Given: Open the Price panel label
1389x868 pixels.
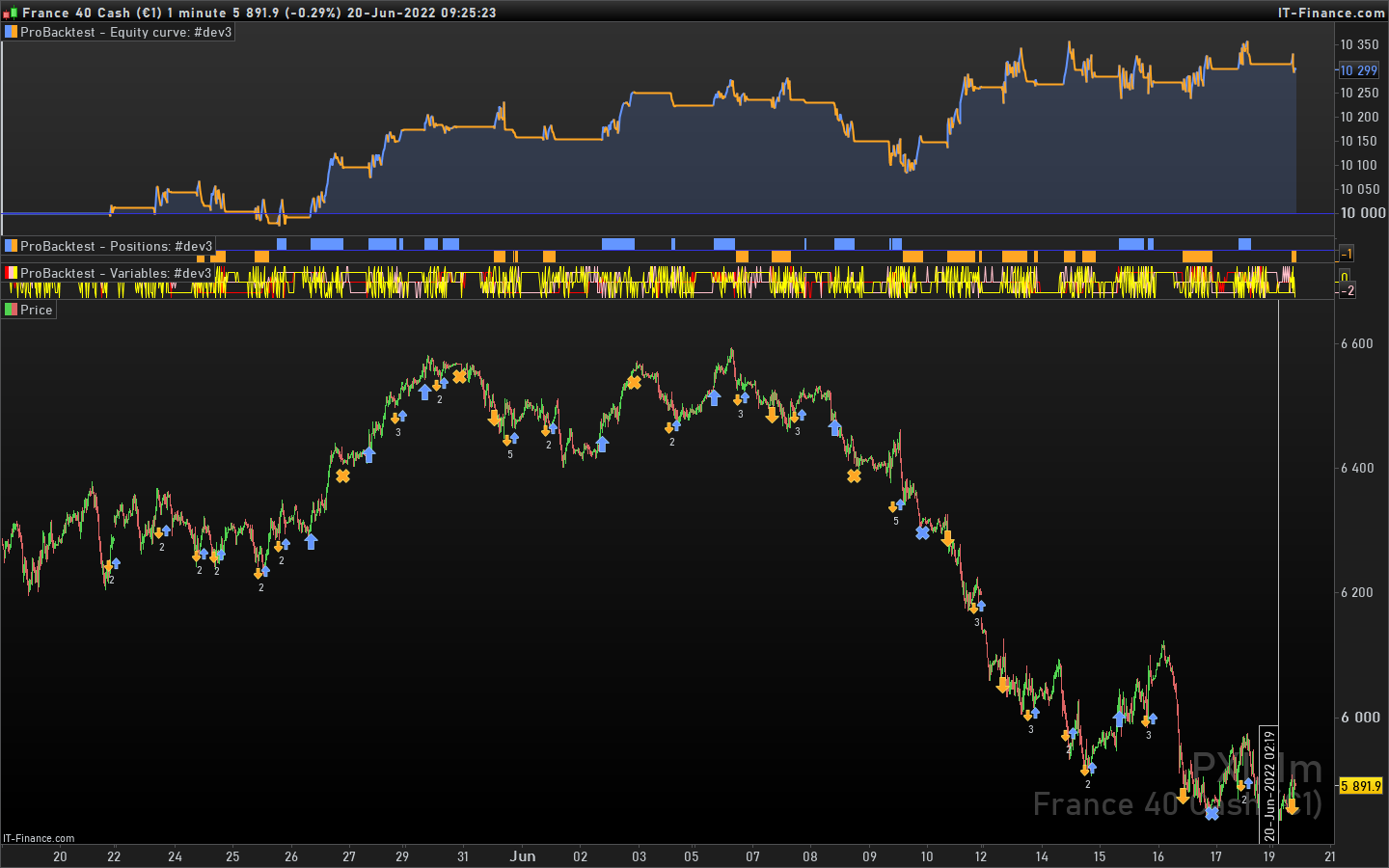Looking at the screenshot, I should [36, 310].
